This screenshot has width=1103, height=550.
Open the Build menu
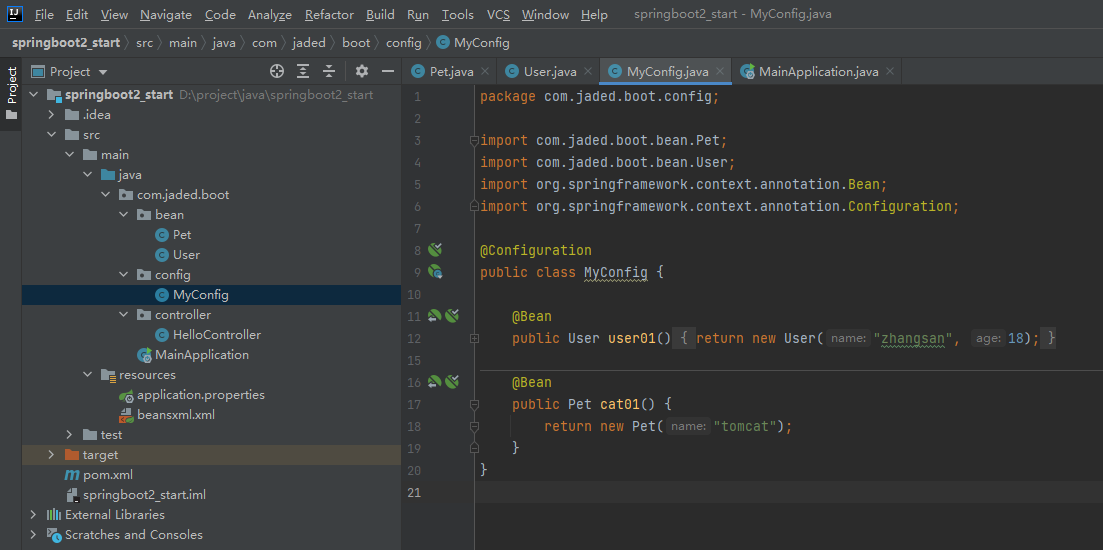coord(381,15)
